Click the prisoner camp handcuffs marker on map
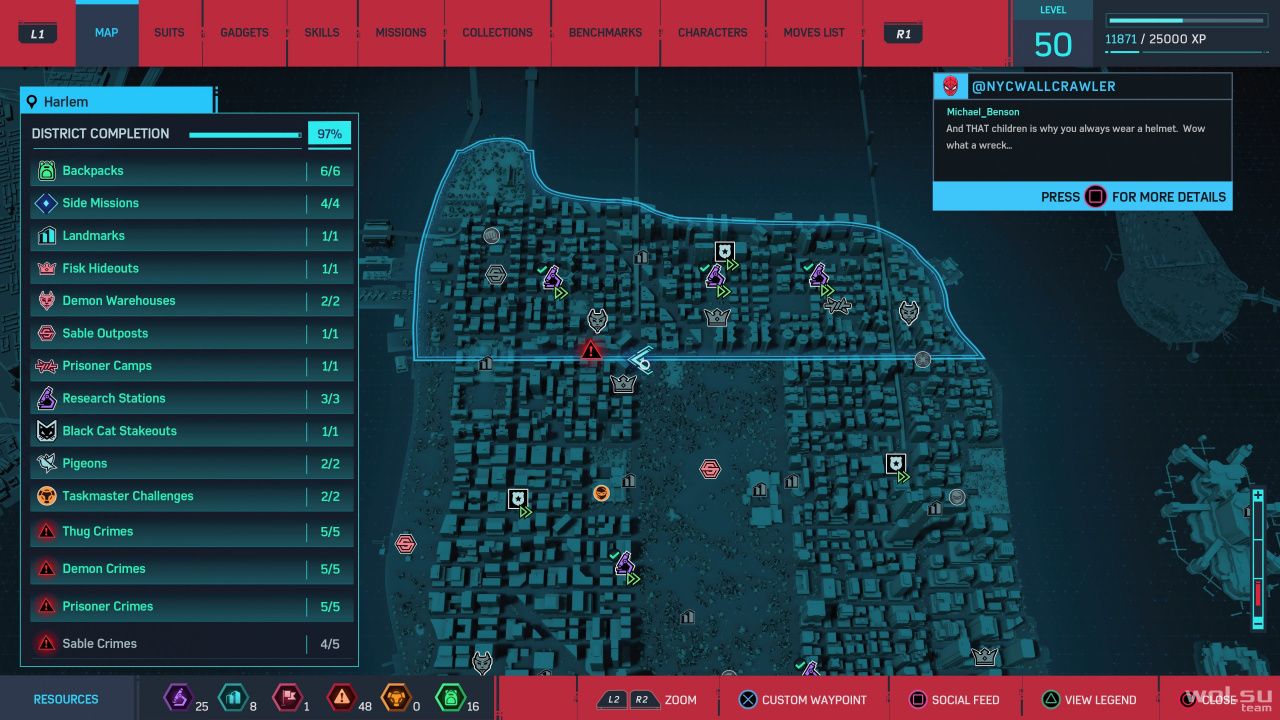The height and width of the screenshot is (720, 1280). tap(837, 305)
